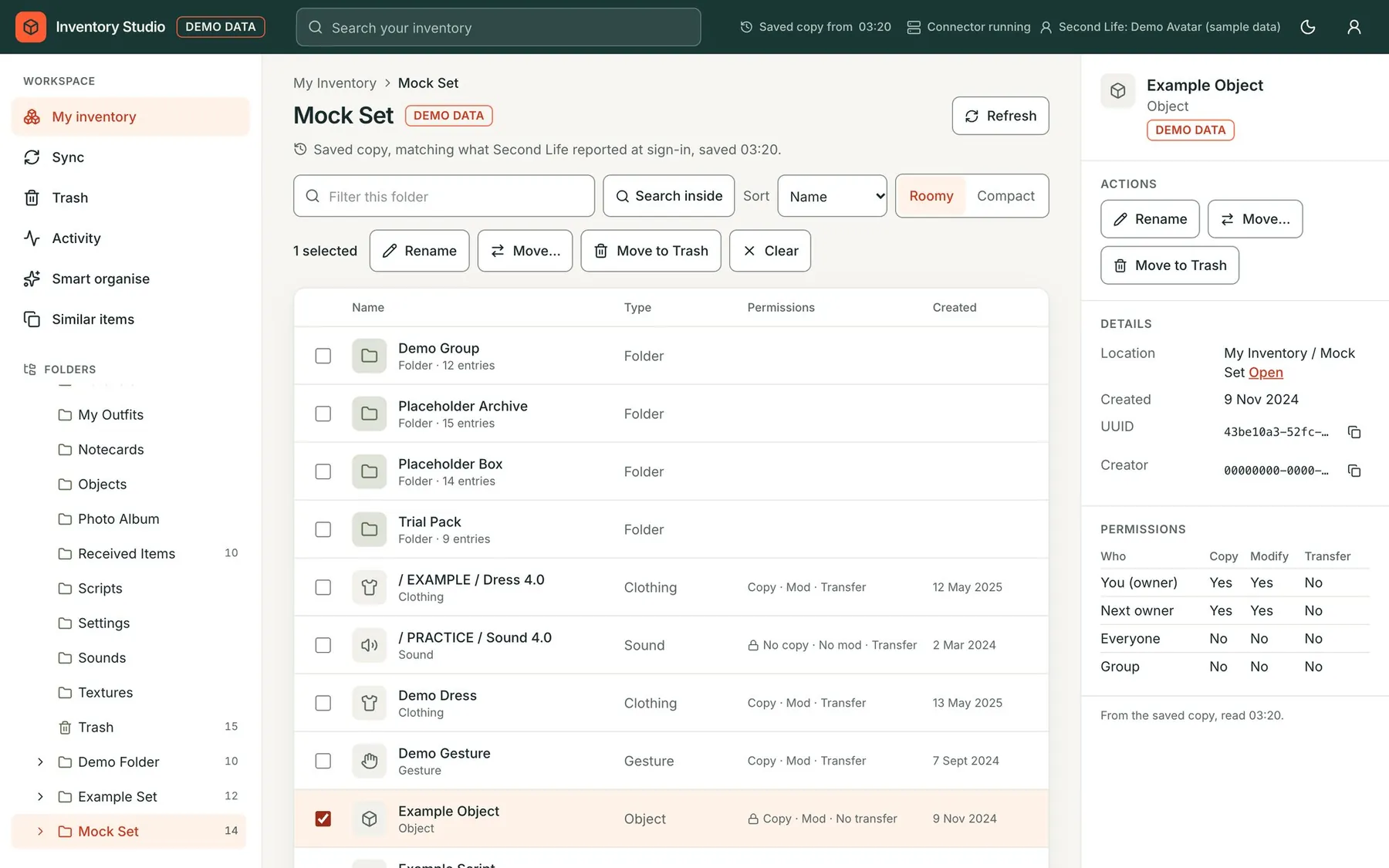
Task: Click the Second Life avatar person icon
Action: pos(1046,27)
